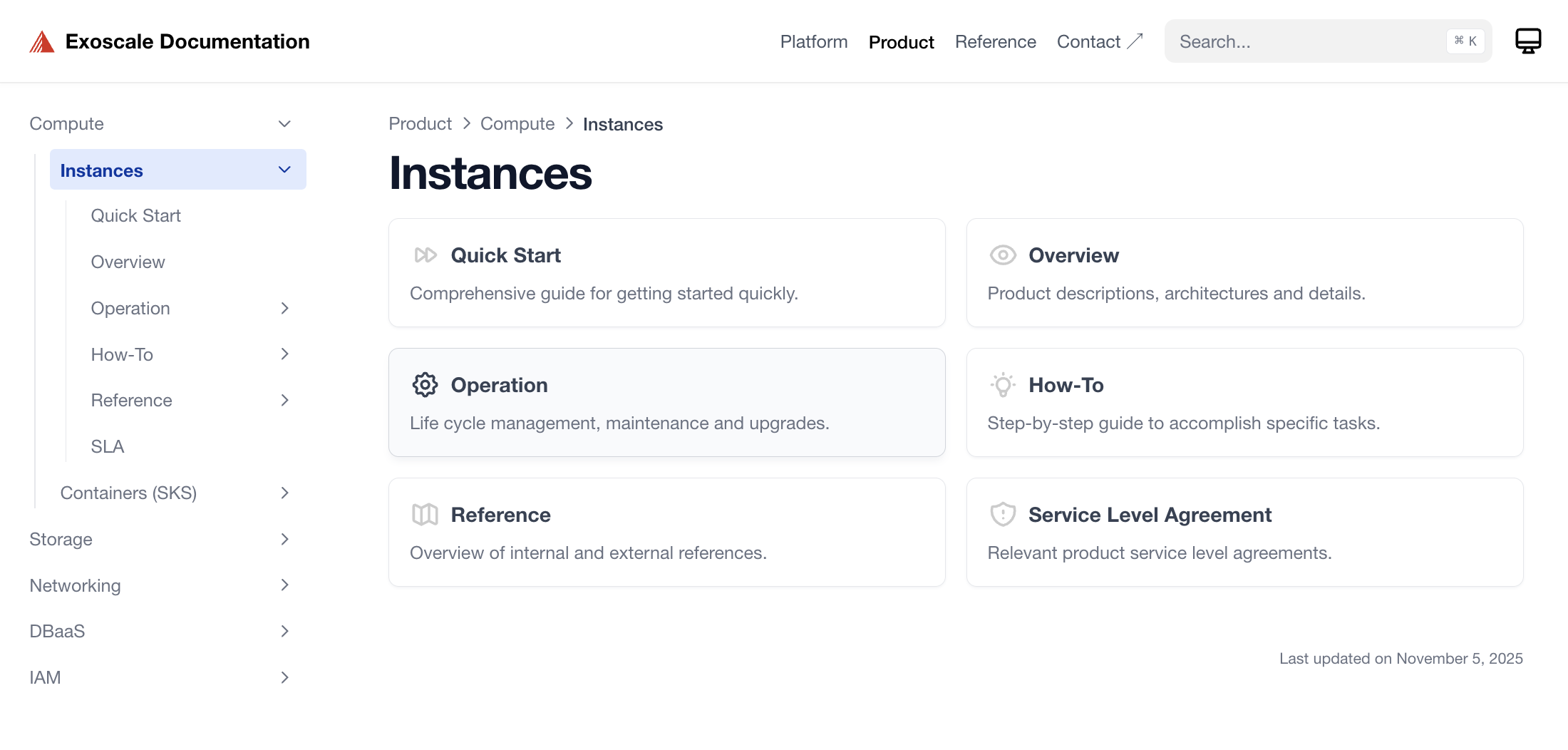This screenshot has height=750, width=1568.
Task: Click the shield icon on Service Level Agreement card
Action: [1002, 515]
